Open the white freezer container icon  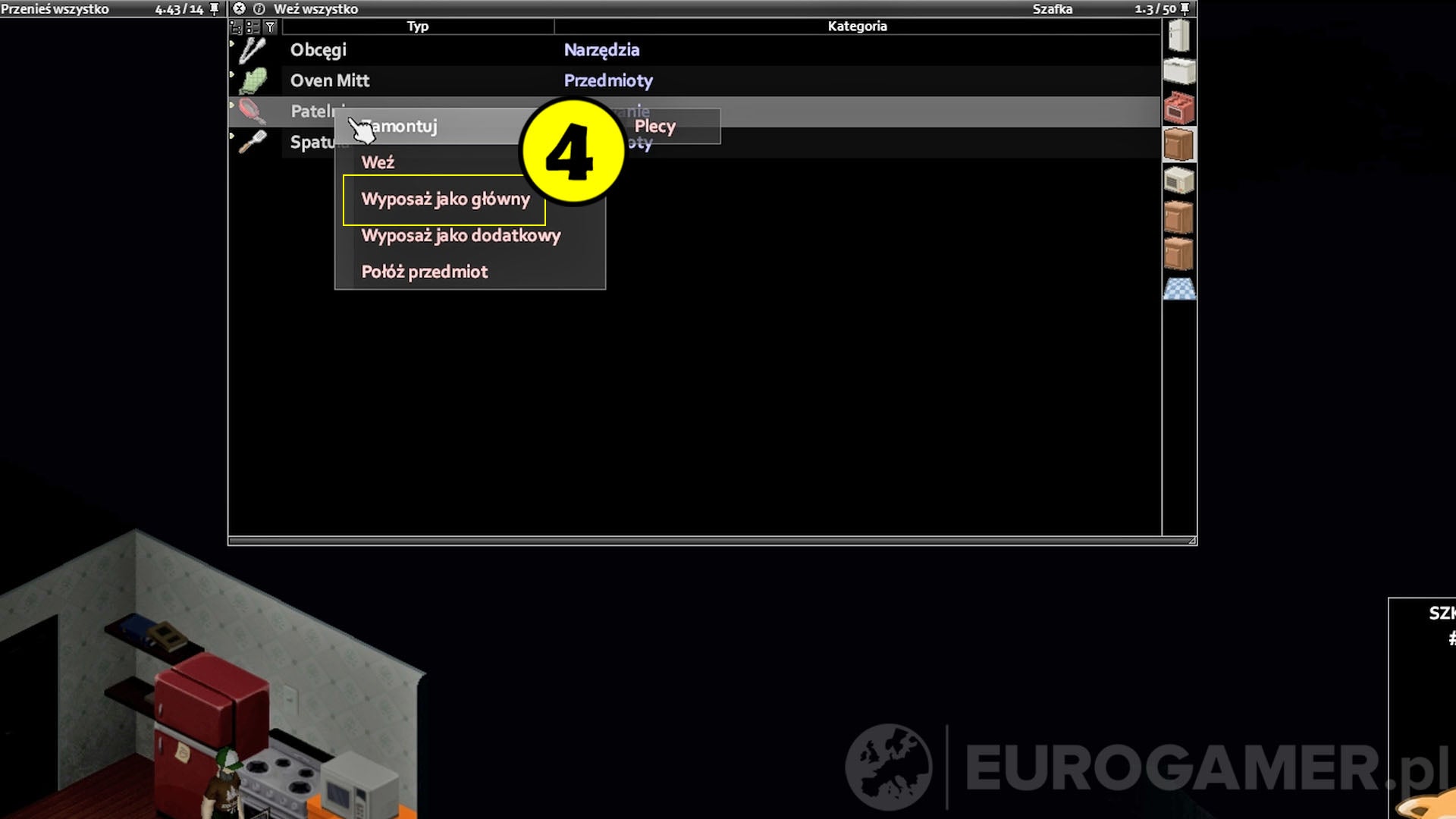(x=1179, y=71)
